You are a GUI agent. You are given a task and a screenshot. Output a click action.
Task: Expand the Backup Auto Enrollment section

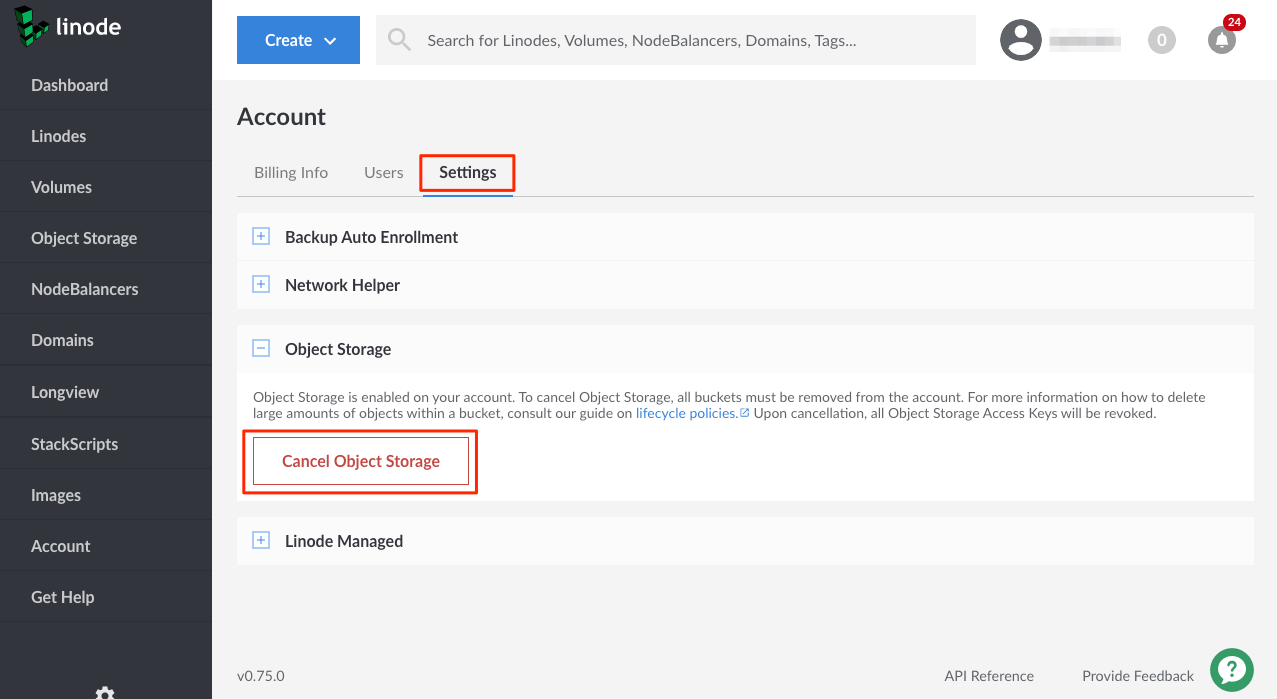[x=261, y=237]
